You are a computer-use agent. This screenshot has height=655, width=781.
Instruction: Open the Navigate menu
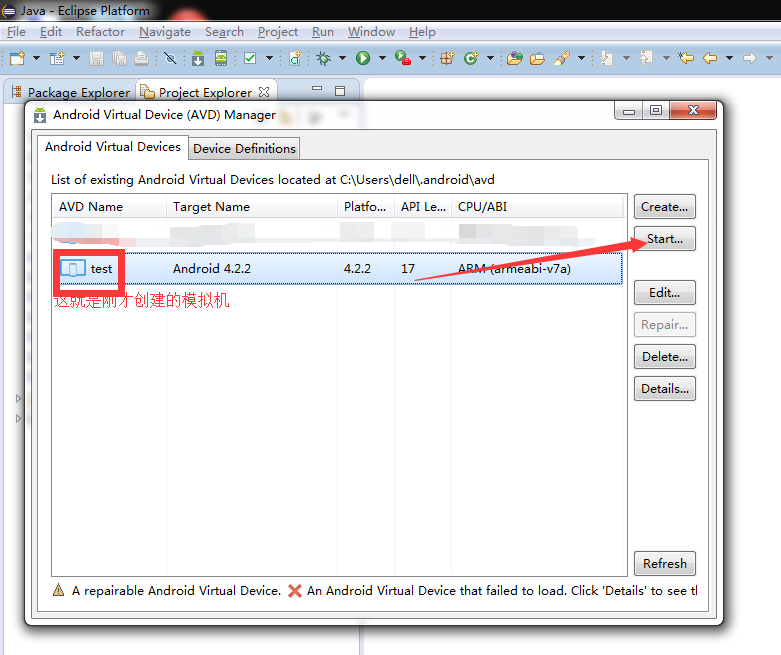[x=165, y=32]
